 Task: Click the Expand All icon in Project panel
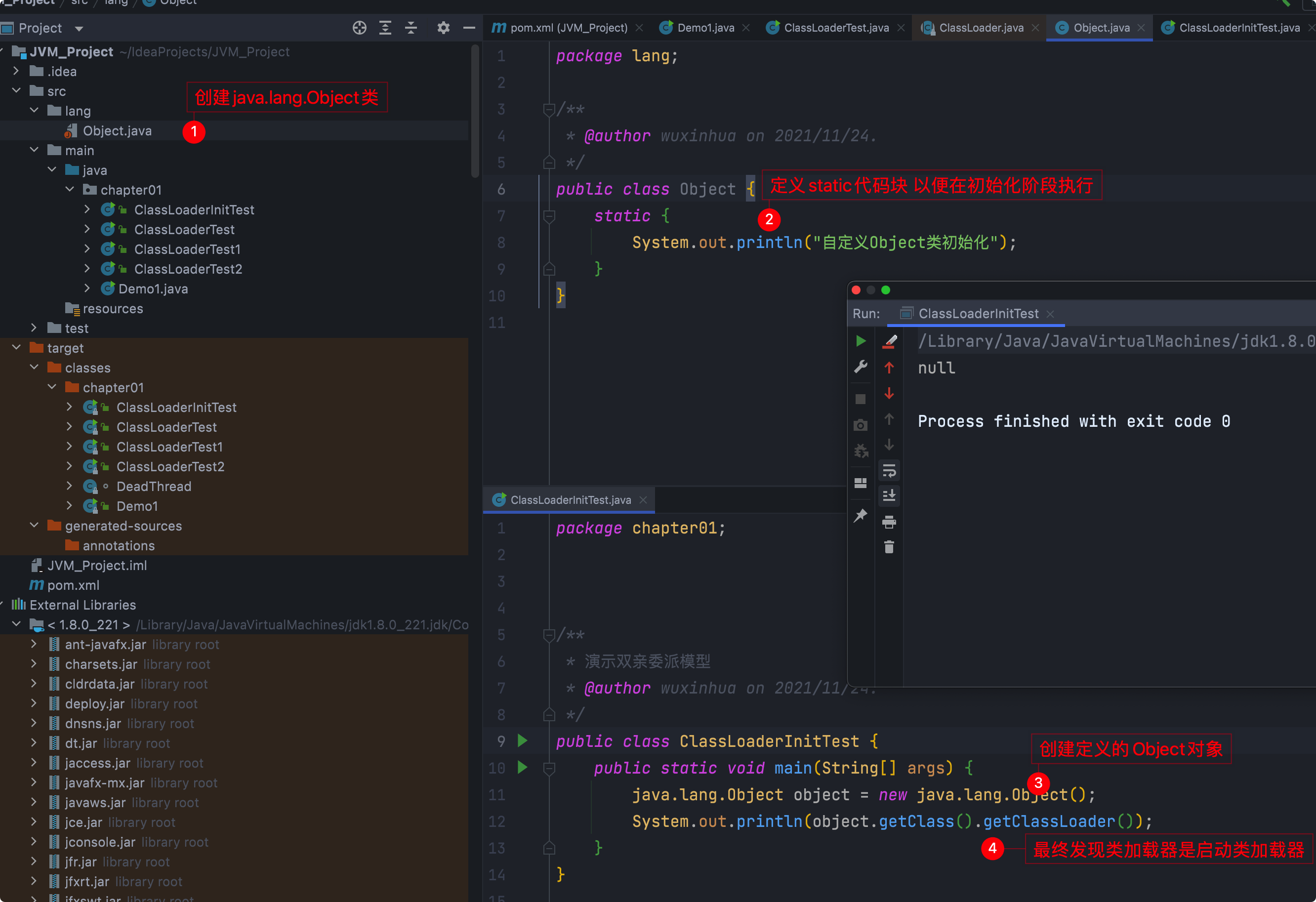coord(385,28)
